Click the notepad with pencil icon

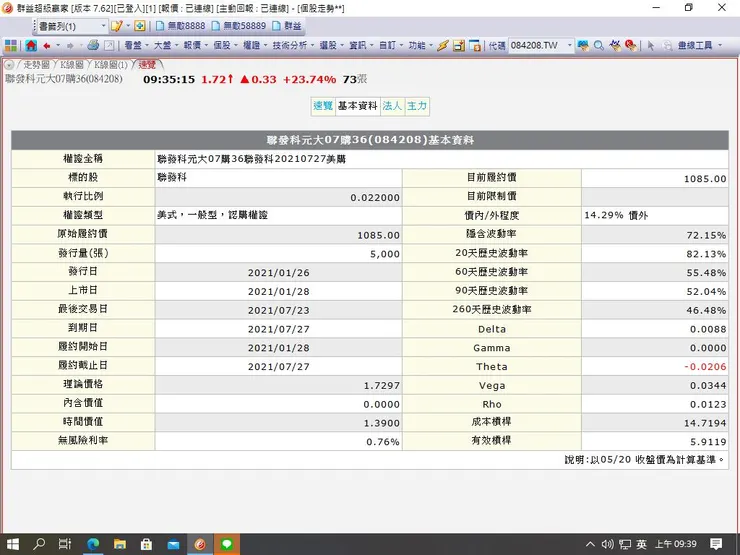pyautogui.click(x=116, y=25)
